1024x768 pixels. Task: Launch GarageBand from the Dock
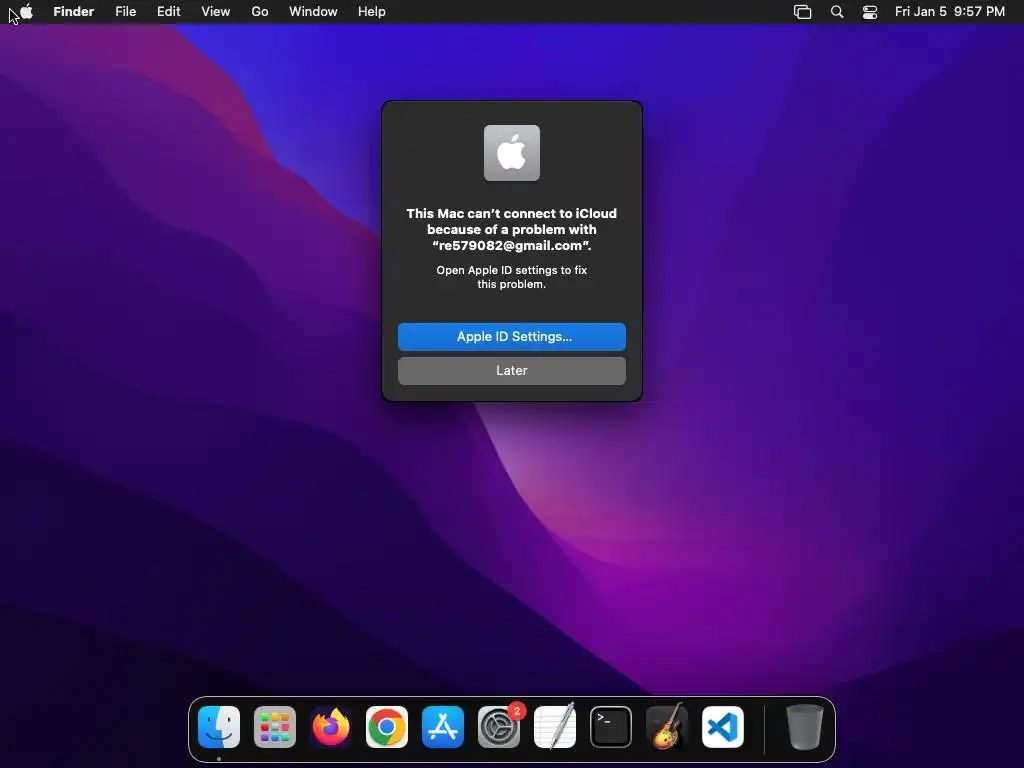pyautogui.click(x=667, y=727)
